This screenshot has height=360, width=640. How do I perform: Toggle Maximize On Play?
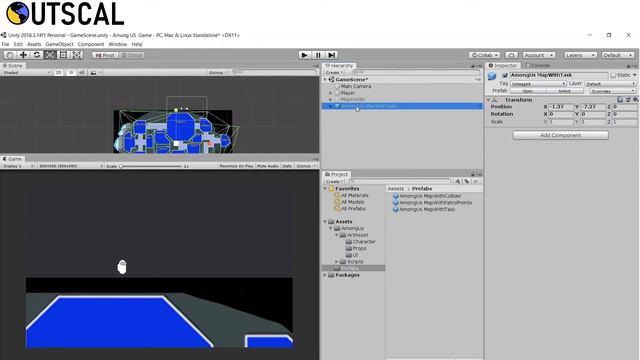(236, 166)
